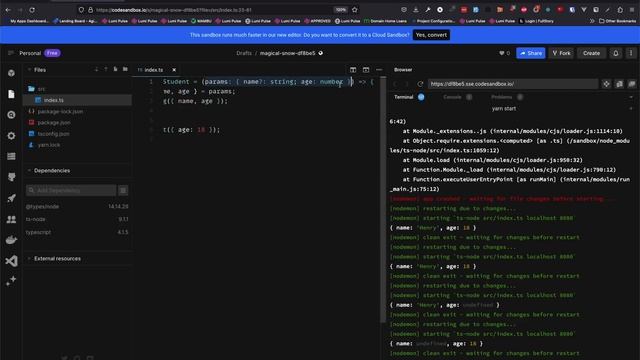Open package-lock.json in the file tree

point(77,111)
